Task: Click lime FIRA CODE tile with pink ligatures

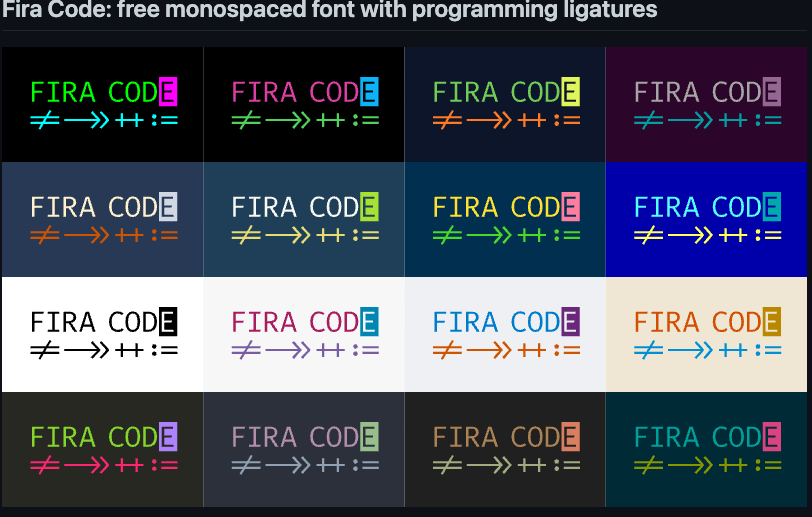Action: pyautogui.click(x=103, y=449)
